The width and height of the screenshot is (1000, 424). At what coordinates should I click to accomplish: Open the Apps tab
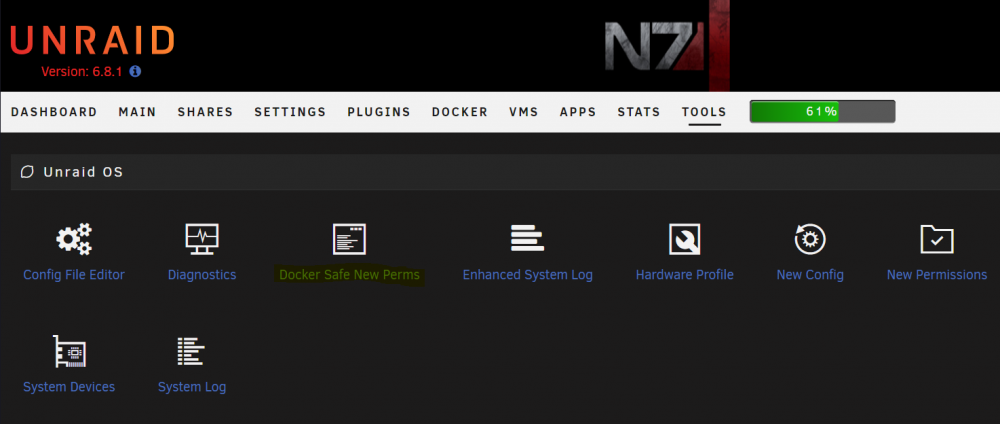click(x=578, y=112)
